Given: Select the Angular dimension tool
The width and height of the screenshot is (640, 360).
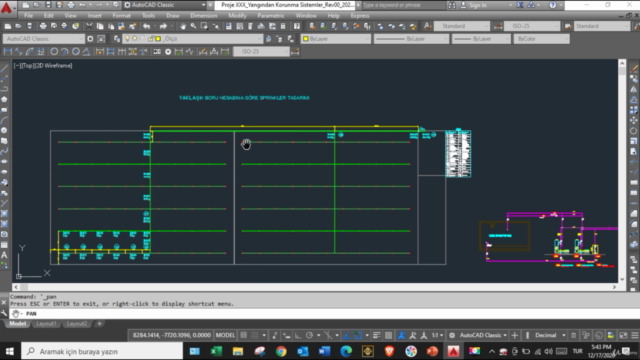Looking at the screenshot, I should (x=87, y=51).
